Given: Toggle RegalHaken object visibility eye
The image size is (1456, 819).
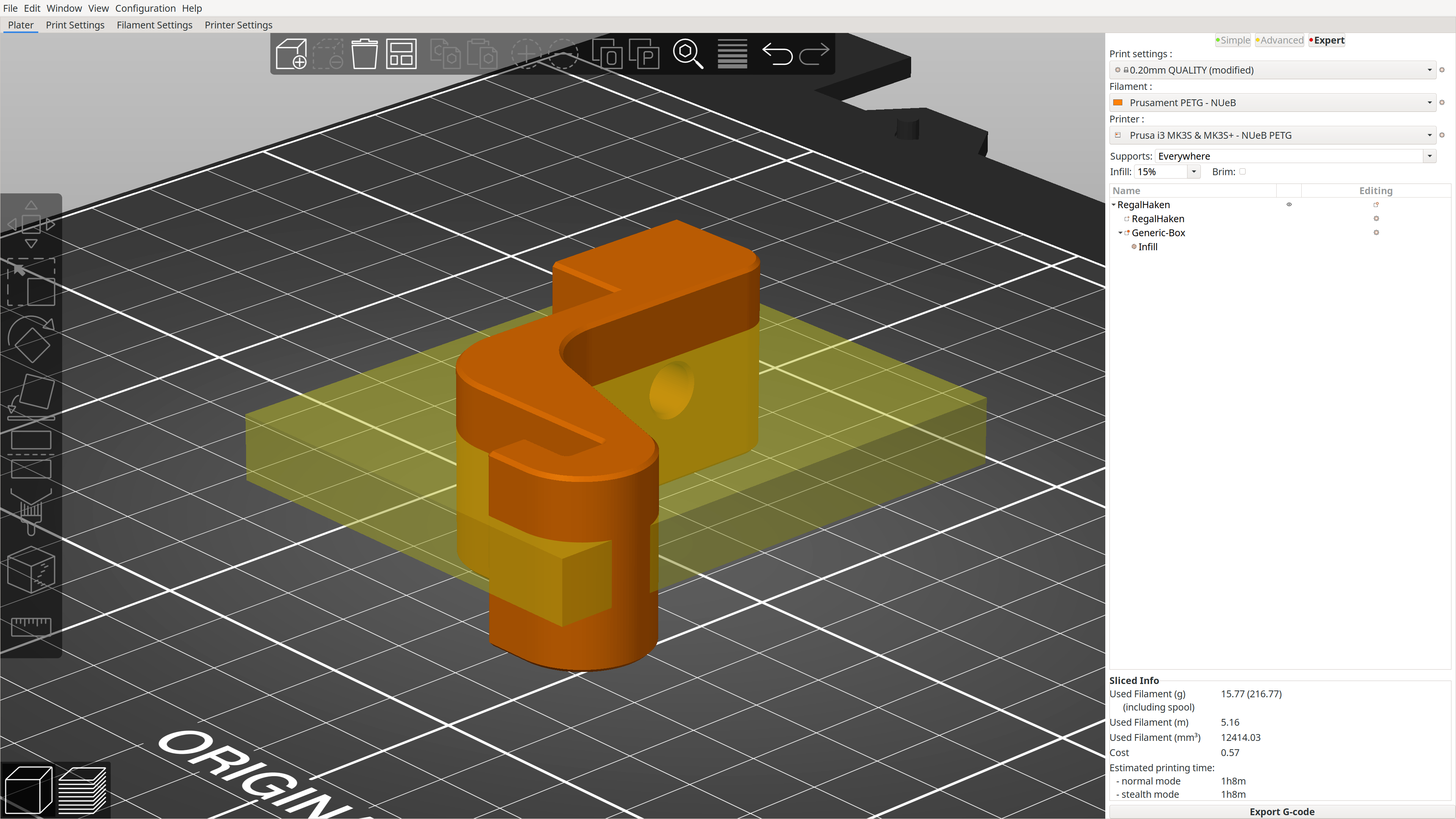Looking at the screenshot, I should point(1289,205).
